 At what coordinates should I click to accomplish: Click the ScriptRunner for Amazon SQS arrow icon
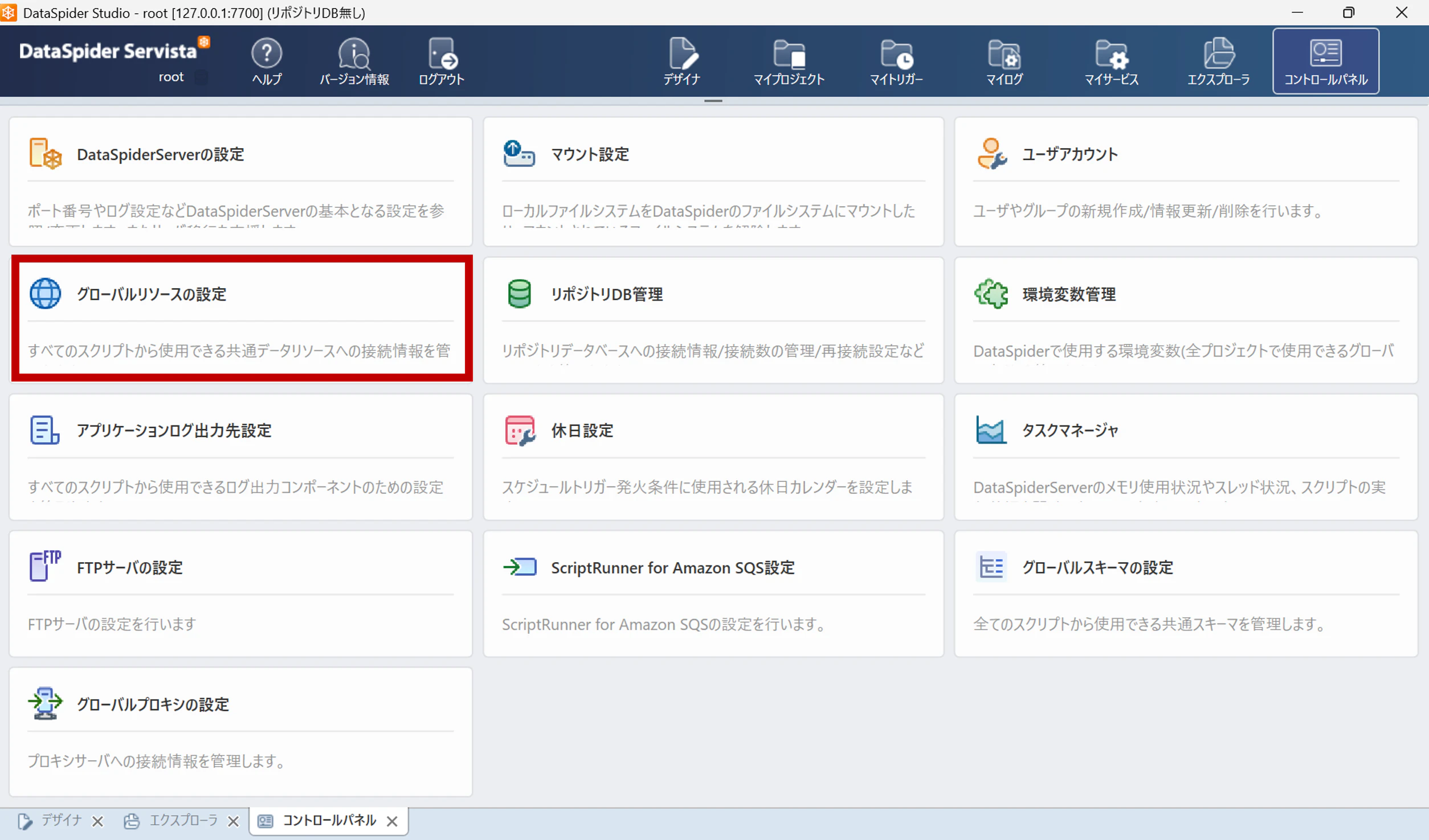pos(519,567)
